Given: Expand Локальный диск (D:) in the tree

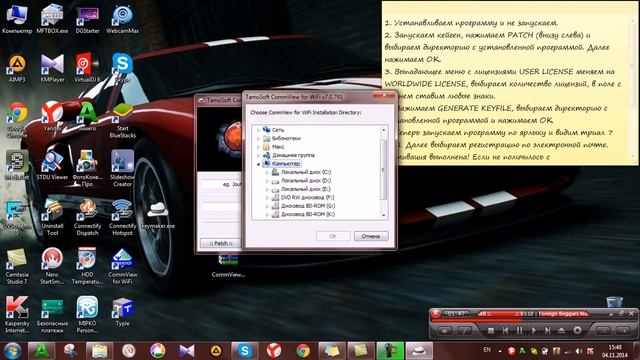Looking at the screenshot, I should click(x=267, y=181).
